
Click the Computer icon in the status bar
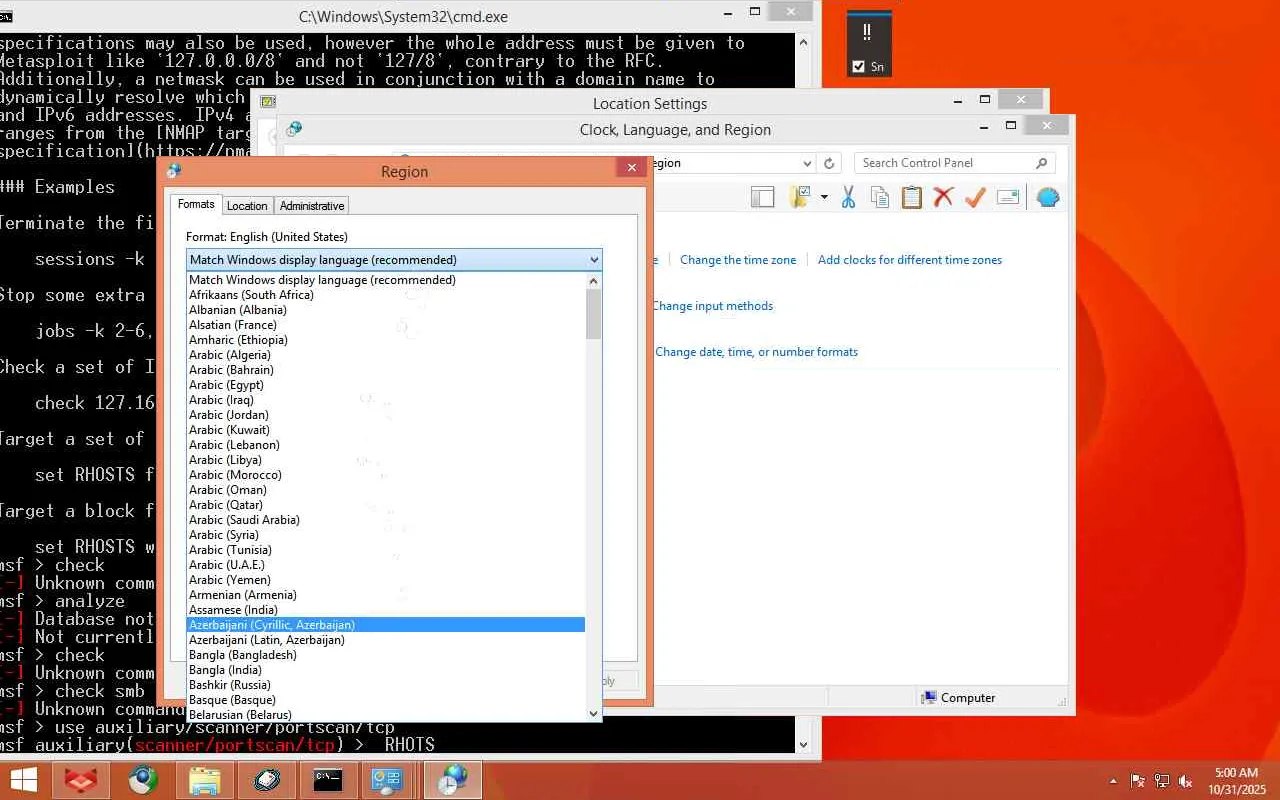[929, 698]
